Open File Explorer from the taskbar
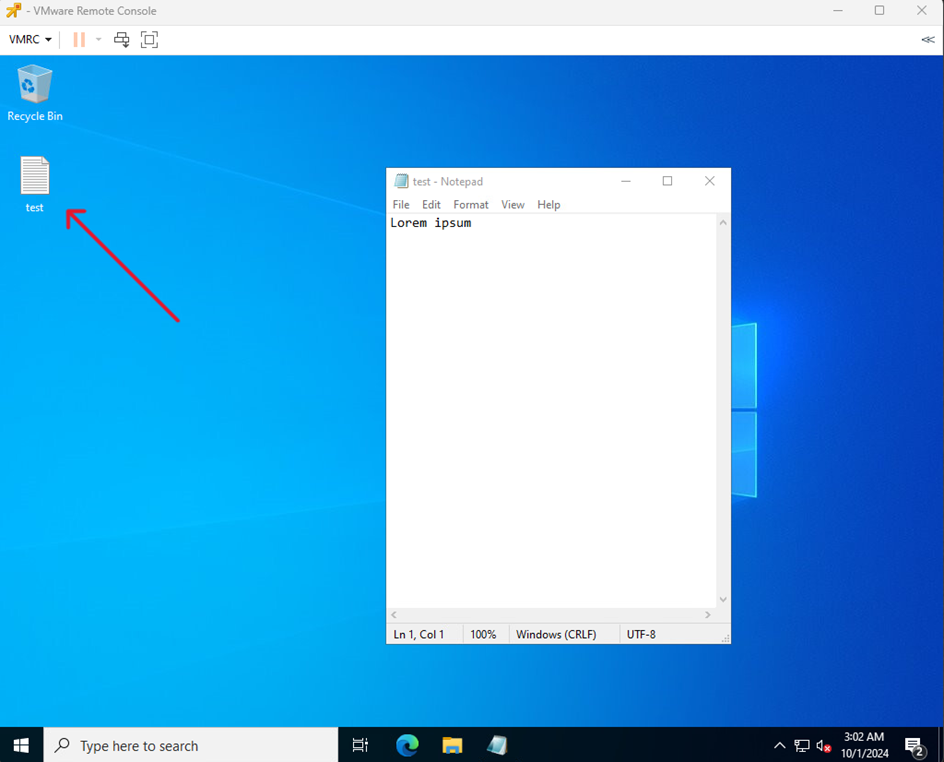Image resolution: width=944 pixels, height=762 pixels. point(452,745)
